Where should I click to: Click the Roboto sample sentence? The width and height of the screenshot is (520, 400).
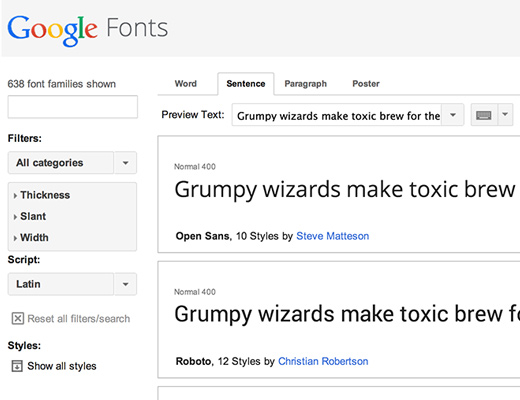click(347, 315)
